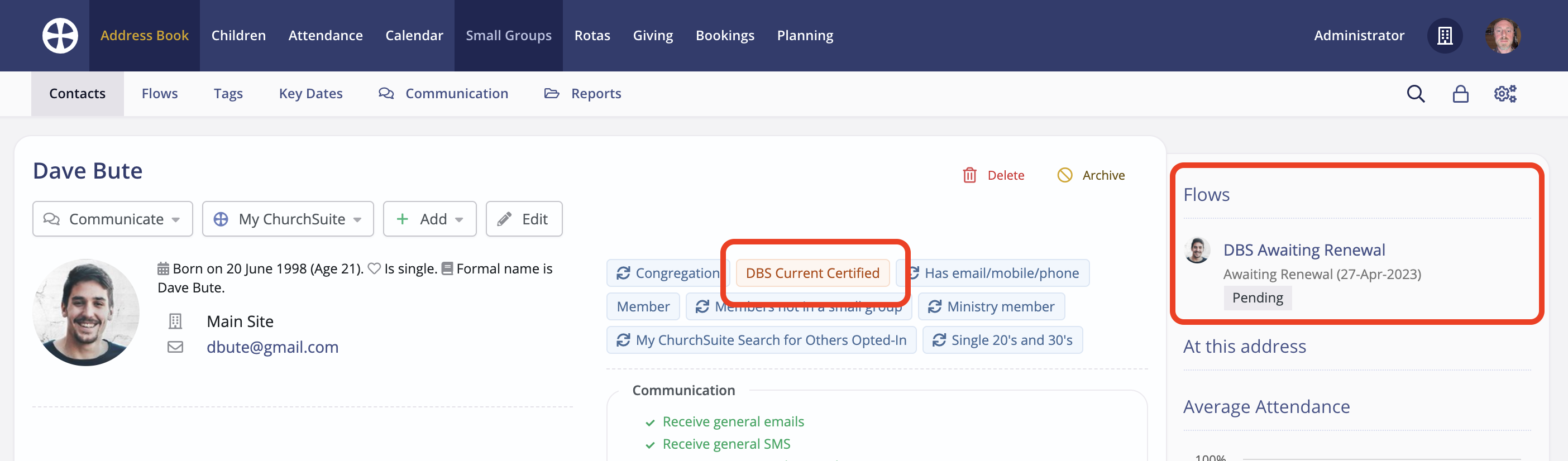Click the pencil icon on Edit

point(504,219)
